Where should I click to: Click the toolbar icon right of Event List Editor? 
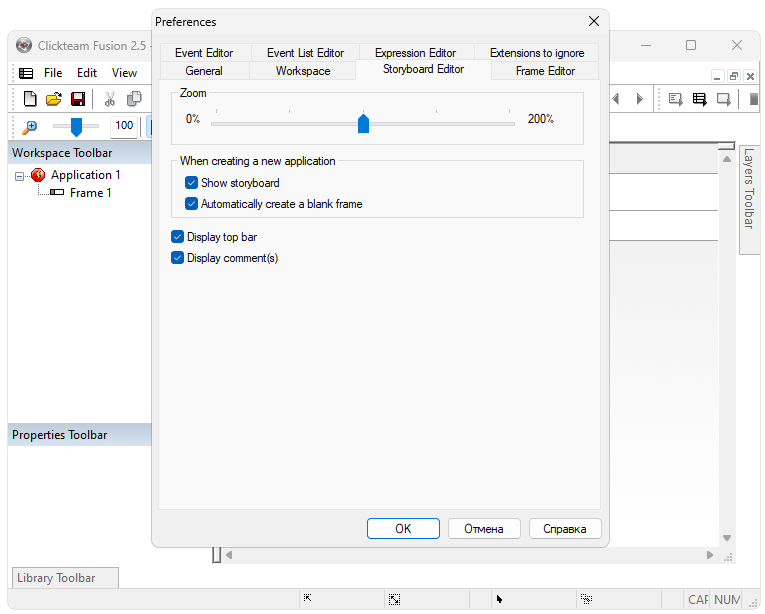[724, 99]
